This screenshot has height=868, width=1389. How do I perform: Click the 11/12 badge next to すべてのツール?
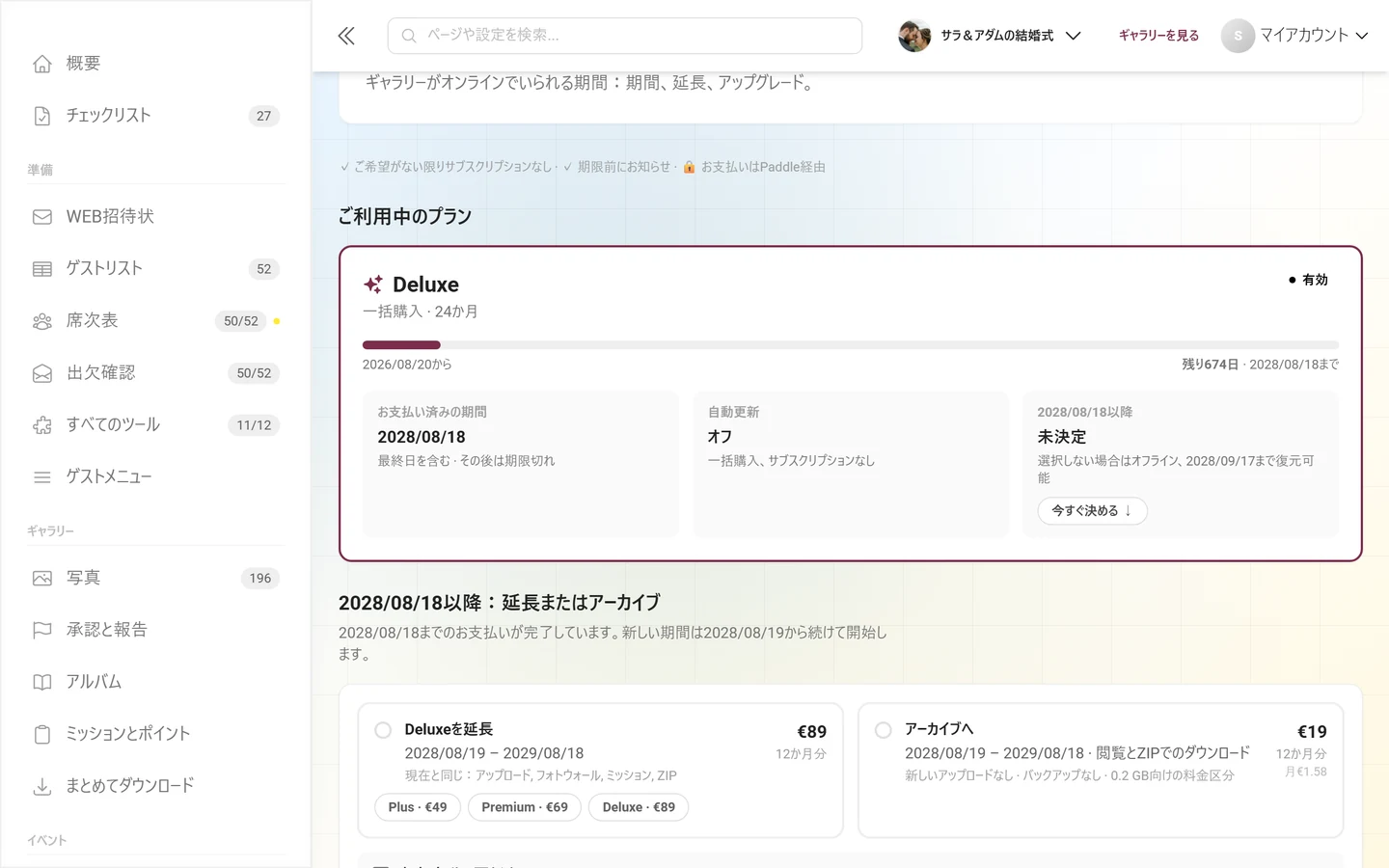(254, 425)
